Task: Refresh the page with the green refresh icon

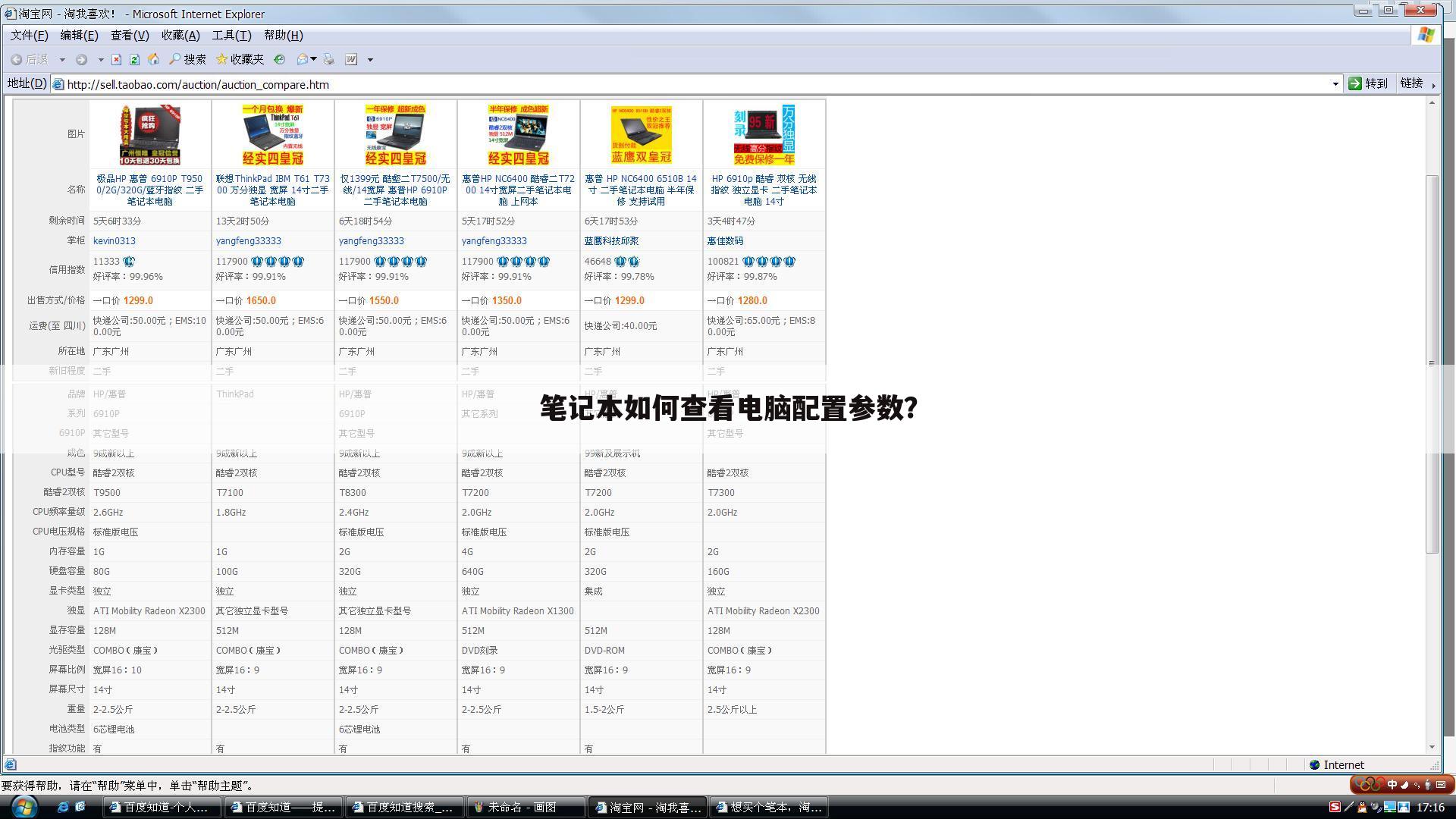Action: pos(134,59)
